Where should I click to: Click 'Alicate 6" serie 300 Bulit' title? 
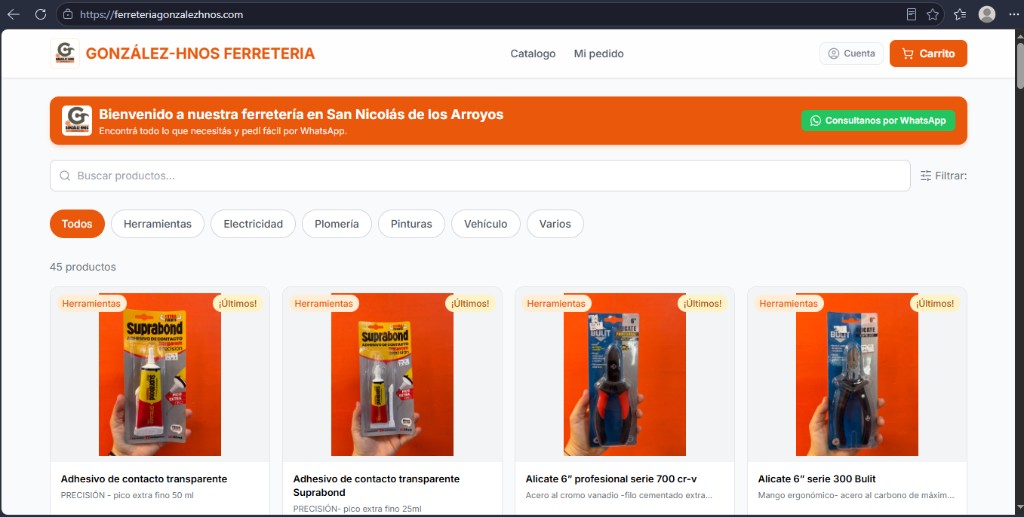click(x=816, y=478)
